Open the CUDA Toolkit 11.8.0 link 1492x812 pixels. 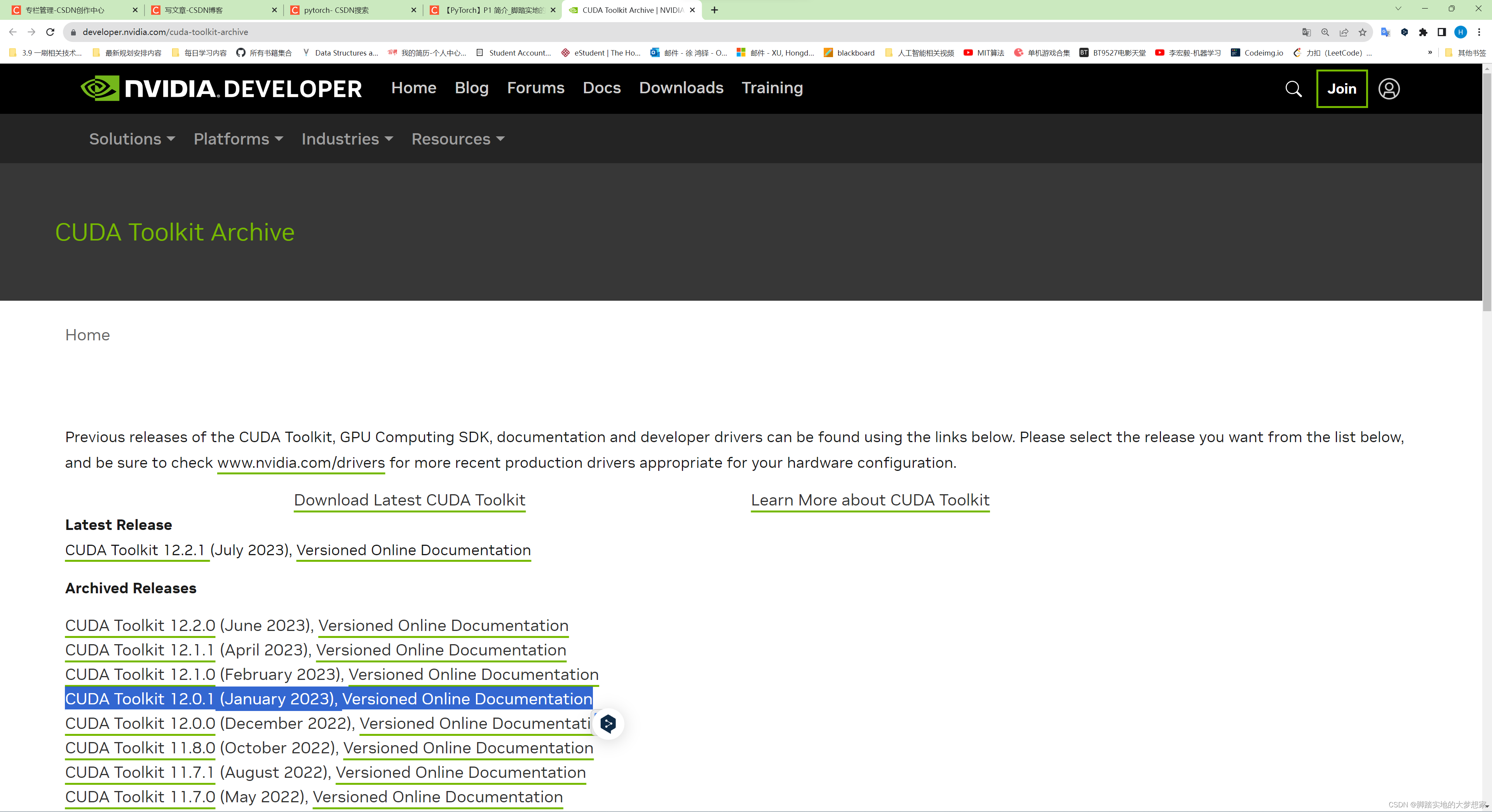140,748
